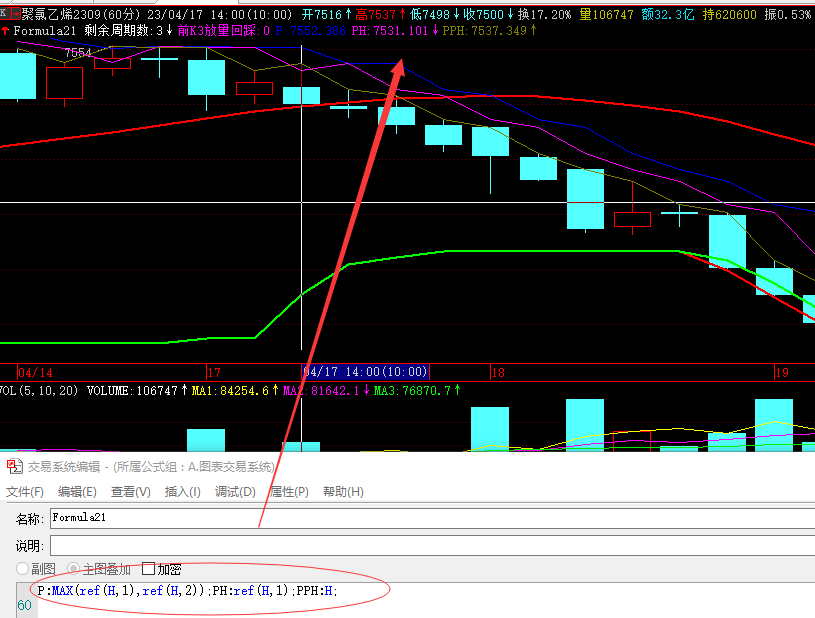
Task: Click the 交易系统编辑 window title text
Action: pos(64,467)
